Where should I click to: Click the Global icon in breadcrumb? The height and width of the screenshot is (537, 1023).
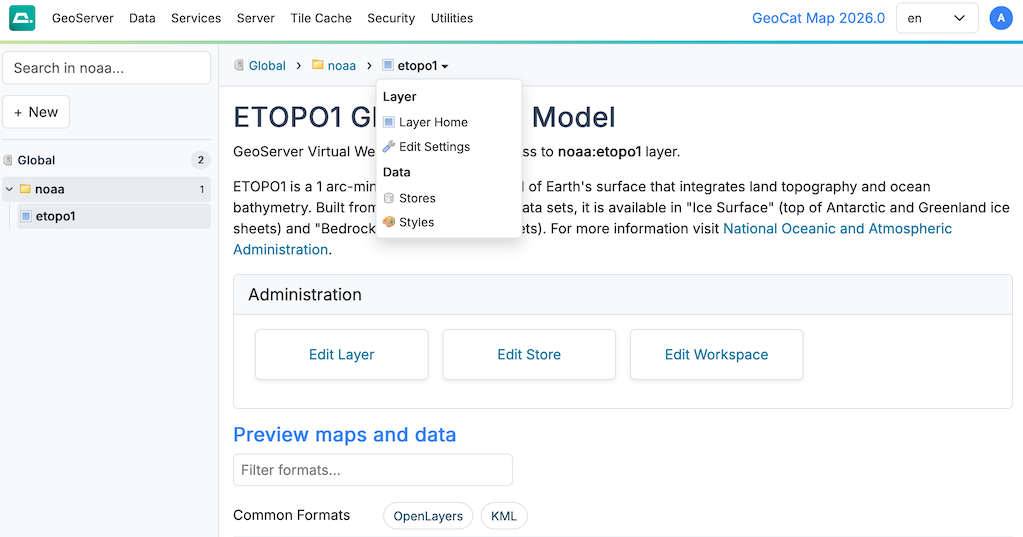click(x=239, y=65)
